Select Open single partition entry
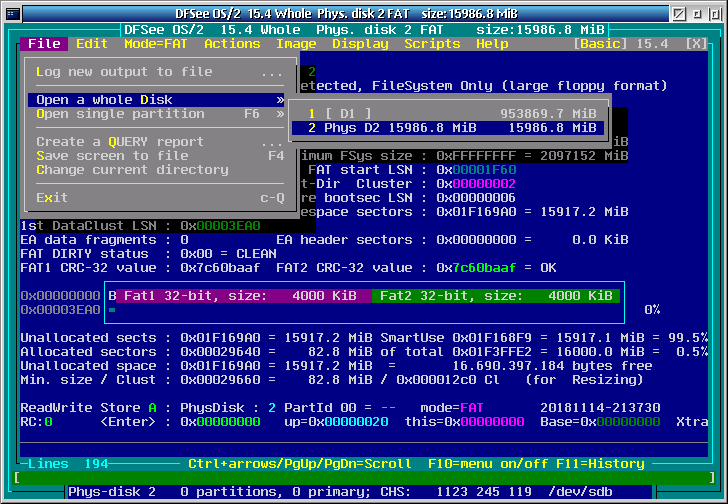The image size is (728, 504). (x=156, y=114)
